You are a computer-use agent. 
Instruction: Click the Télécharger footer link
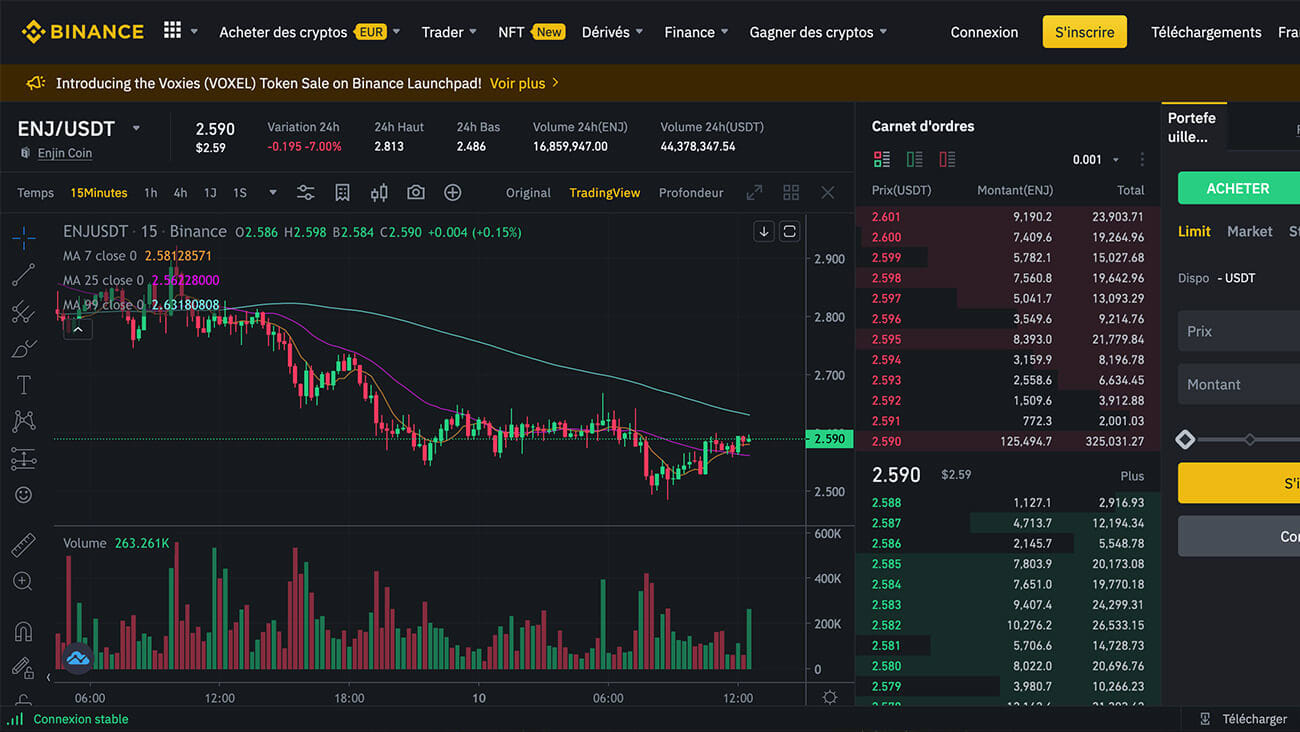(1245, 719)
